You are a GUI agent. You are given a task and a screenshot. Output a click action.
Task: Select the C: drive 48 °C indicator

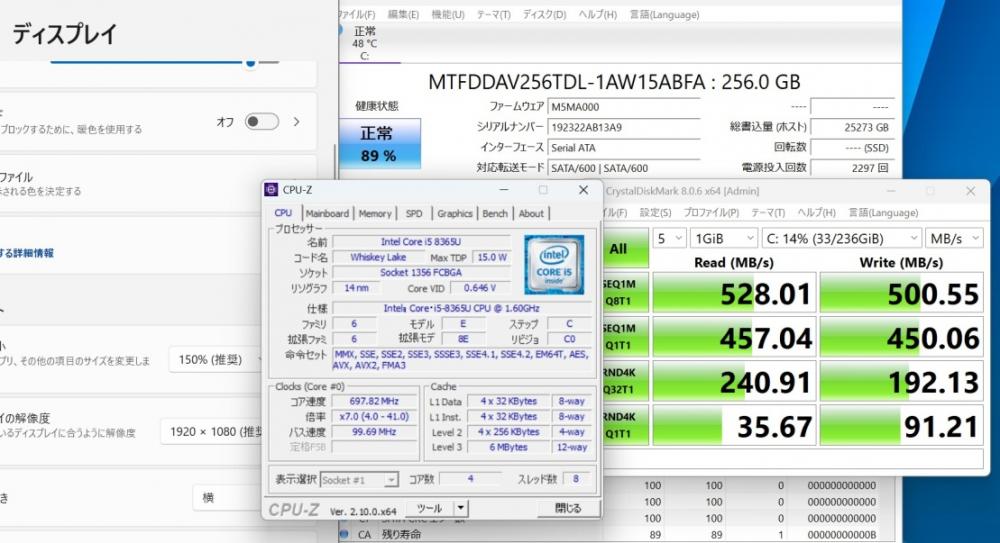(365, 43)
